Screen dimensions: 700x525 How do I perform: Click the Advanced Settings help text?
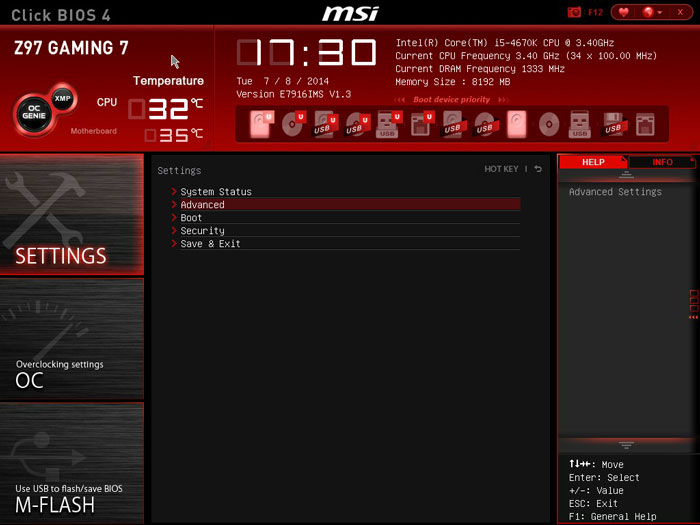[615, 192]
